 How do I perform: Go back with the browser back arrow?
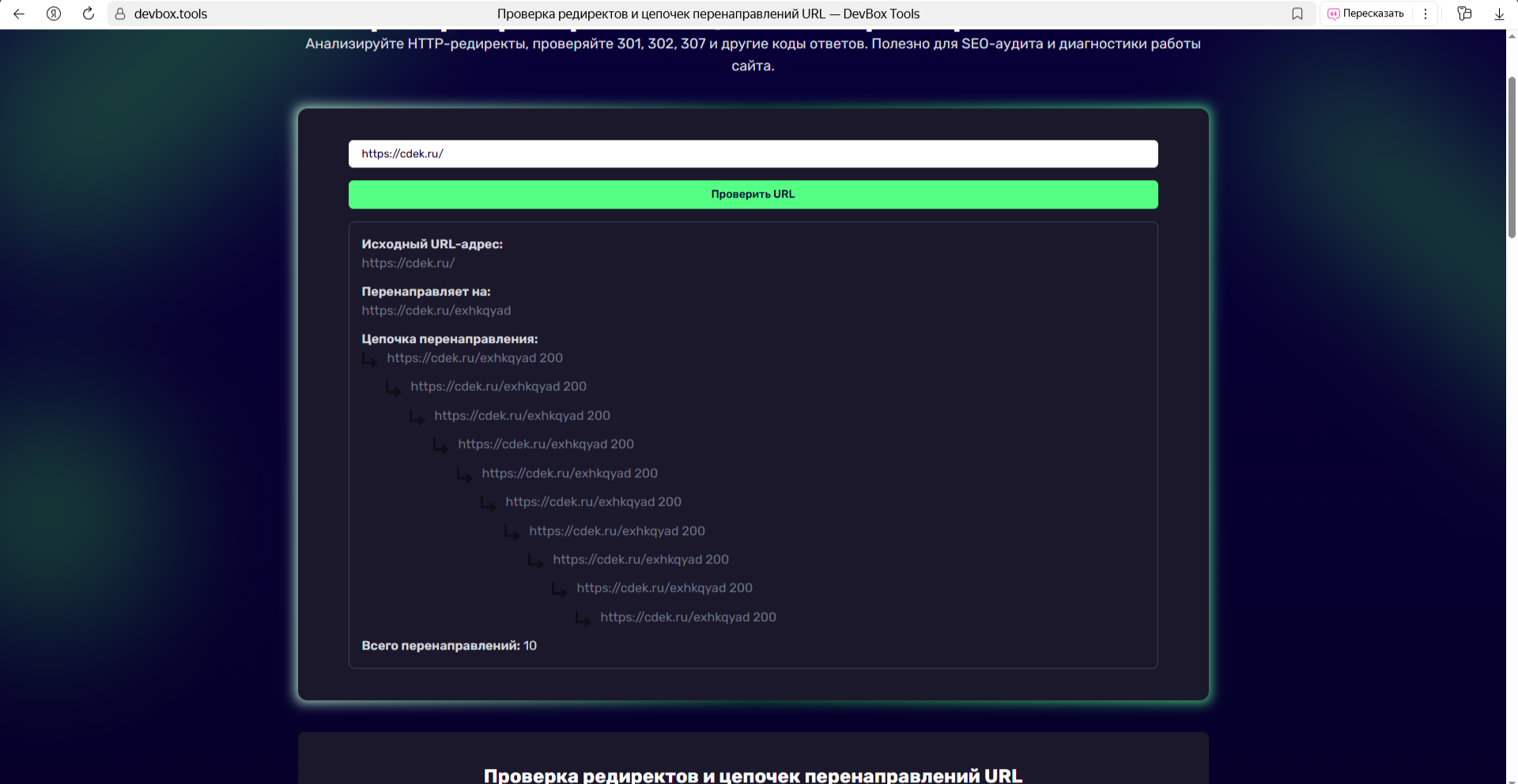(19, 13)
